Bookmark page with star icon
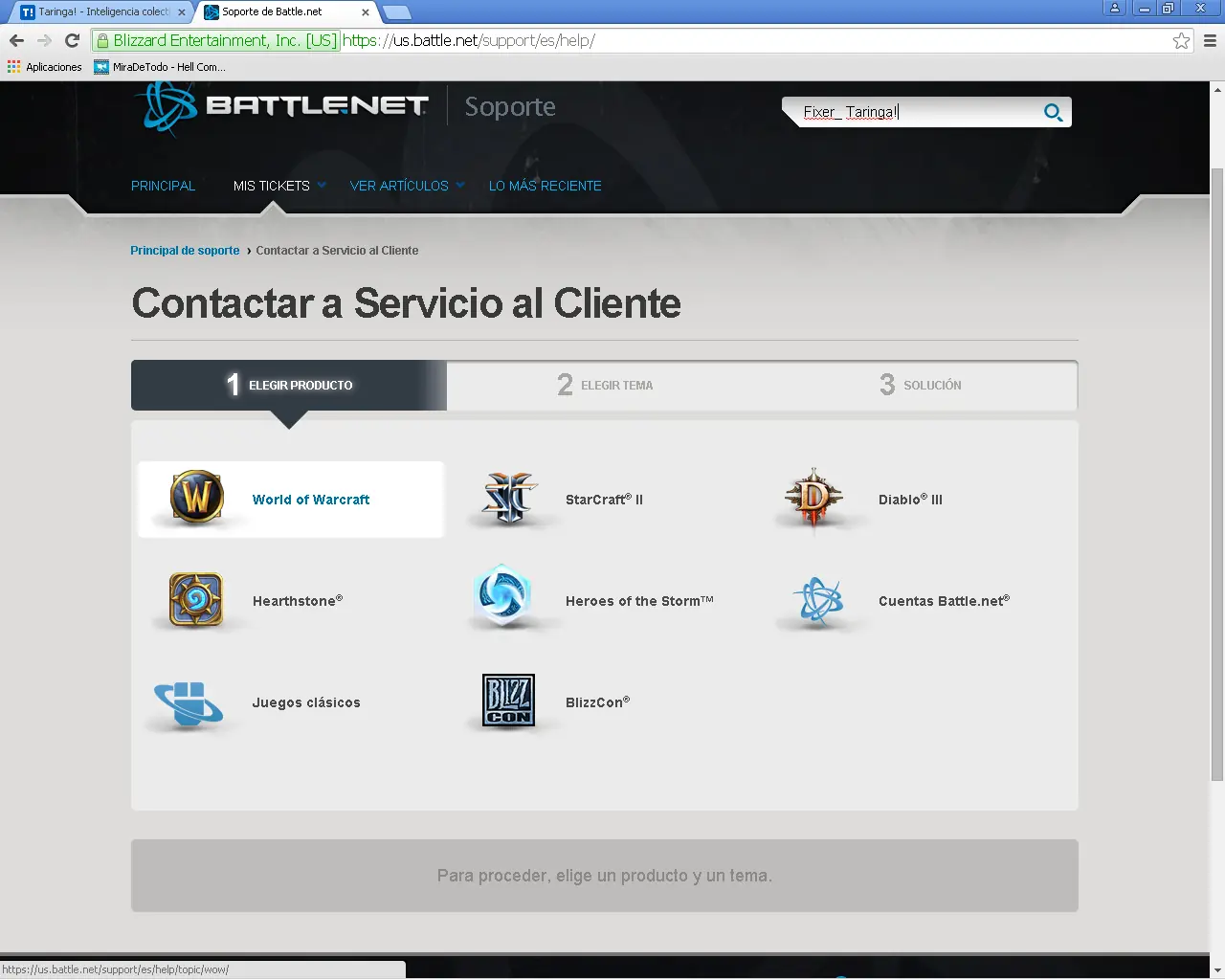 click(x=1181, y=40)
